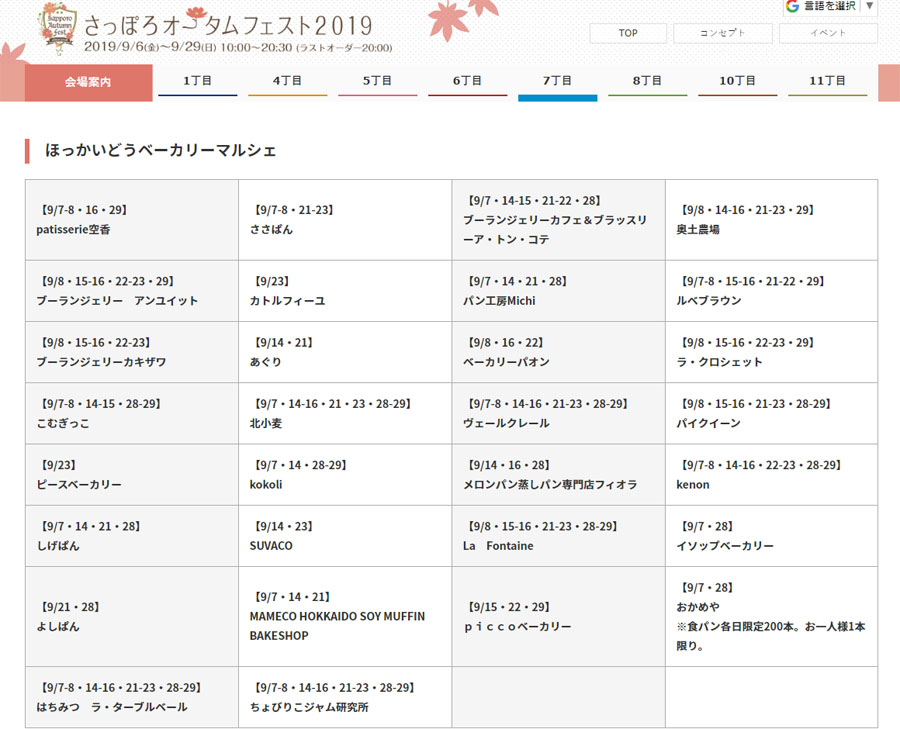
Task: Select the 会場案内 tab
Action: click(88, 83)
